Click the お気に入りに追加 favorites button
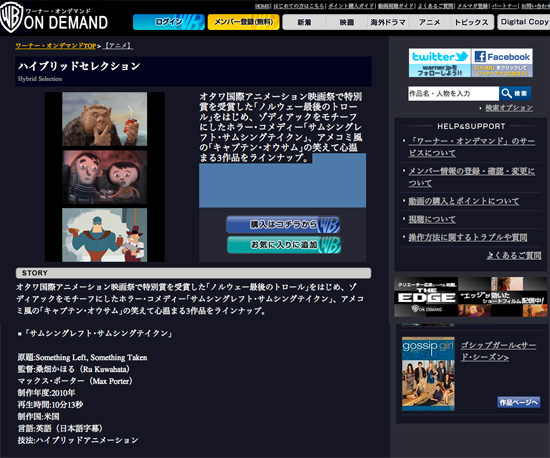Screen dimensions: 550x458 coord(283,245)
